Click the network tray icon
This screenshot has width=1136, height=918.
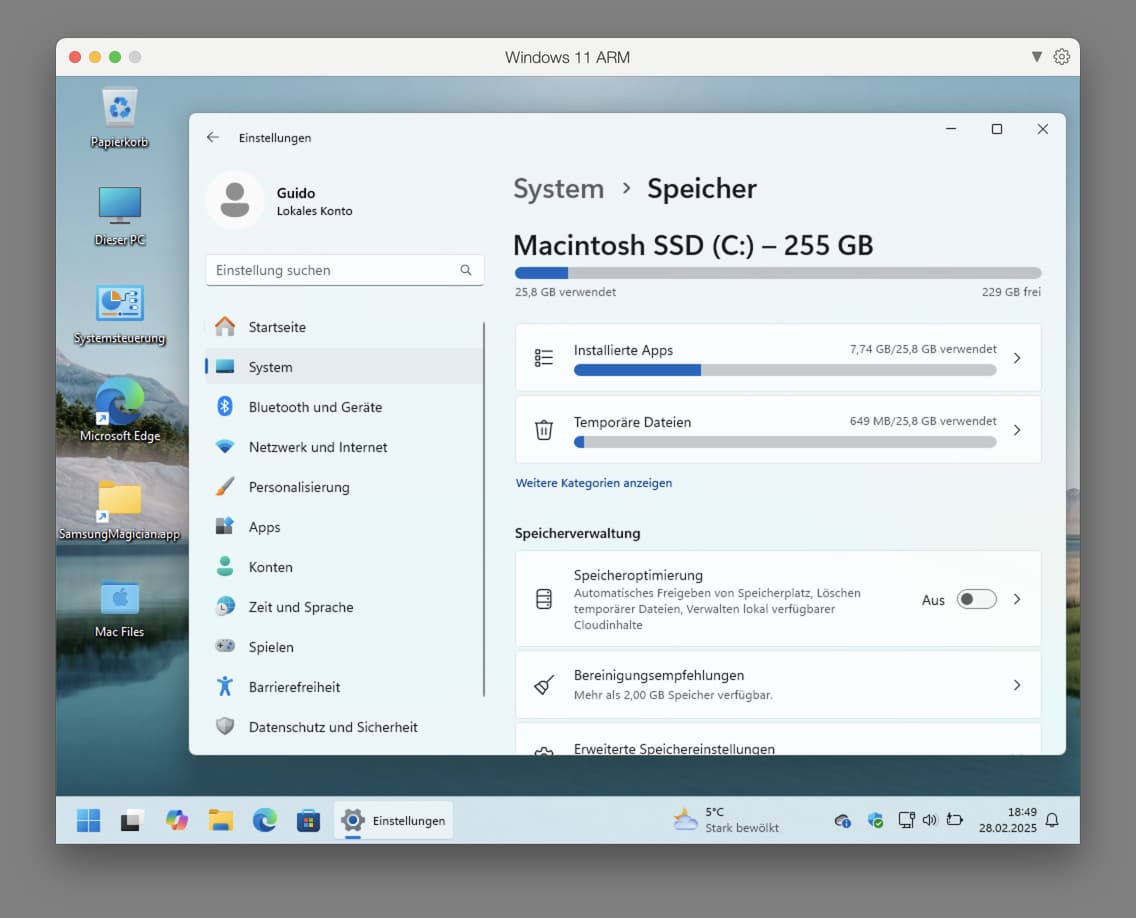pos(906,819)
